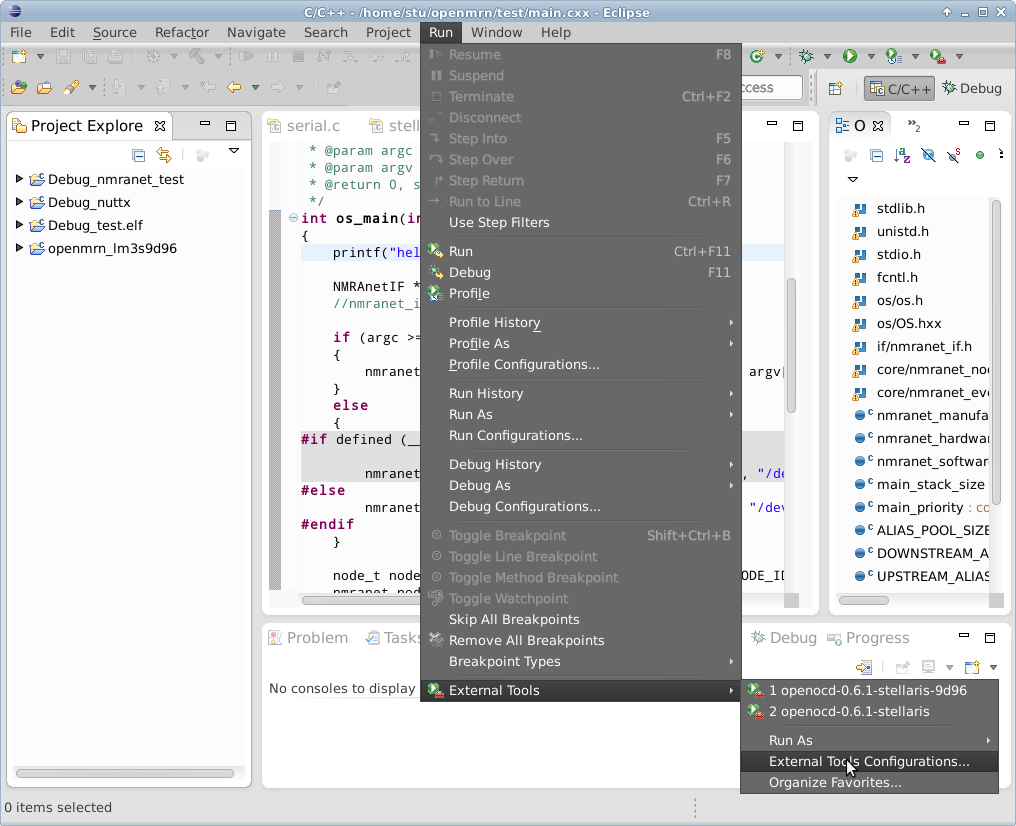Open a new perspective with Open Perspective icon
The image size is (1016, 826).
pos(835,88)
